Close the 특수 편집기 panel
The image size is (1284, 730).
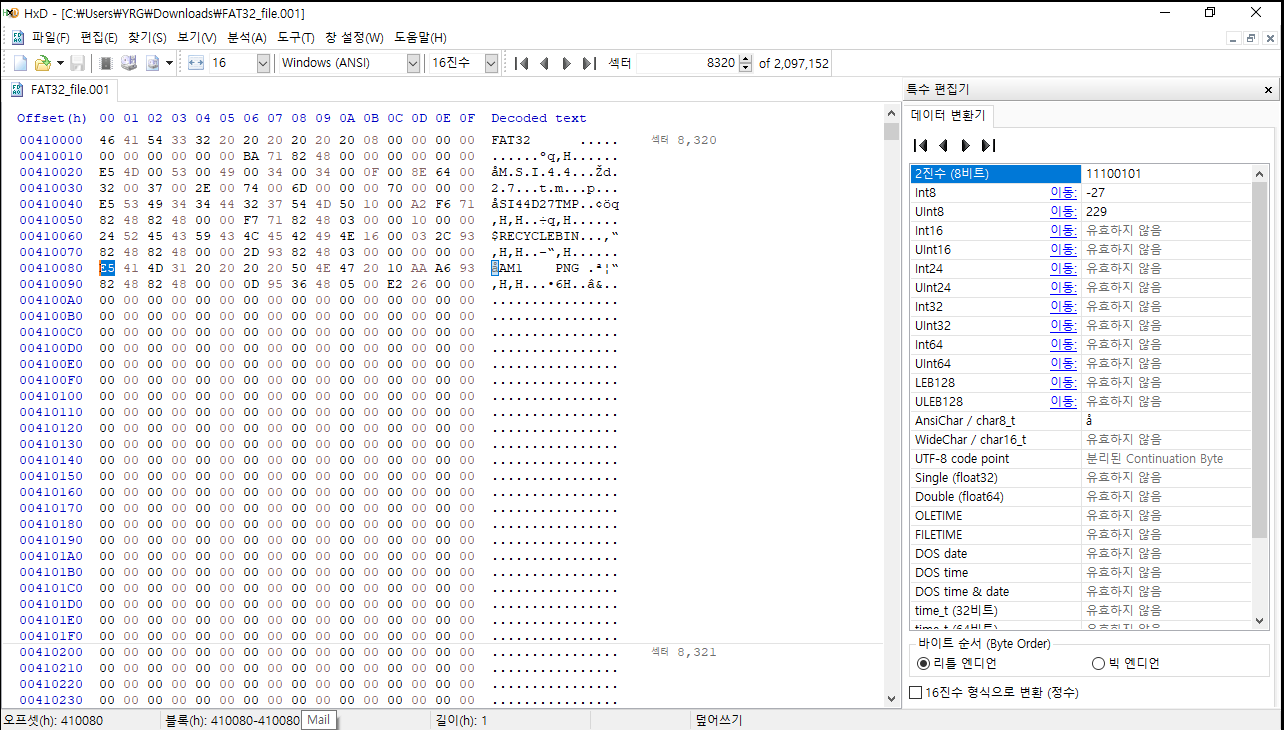(1269, 90)
